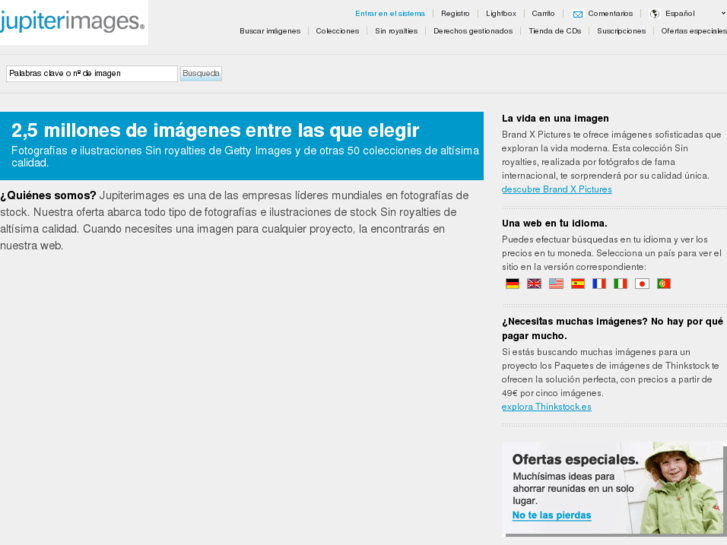727x545 pixels.
Task: Click descubre Brand X Pictures link
Action: pyautogui.click(x=556, y=189)
